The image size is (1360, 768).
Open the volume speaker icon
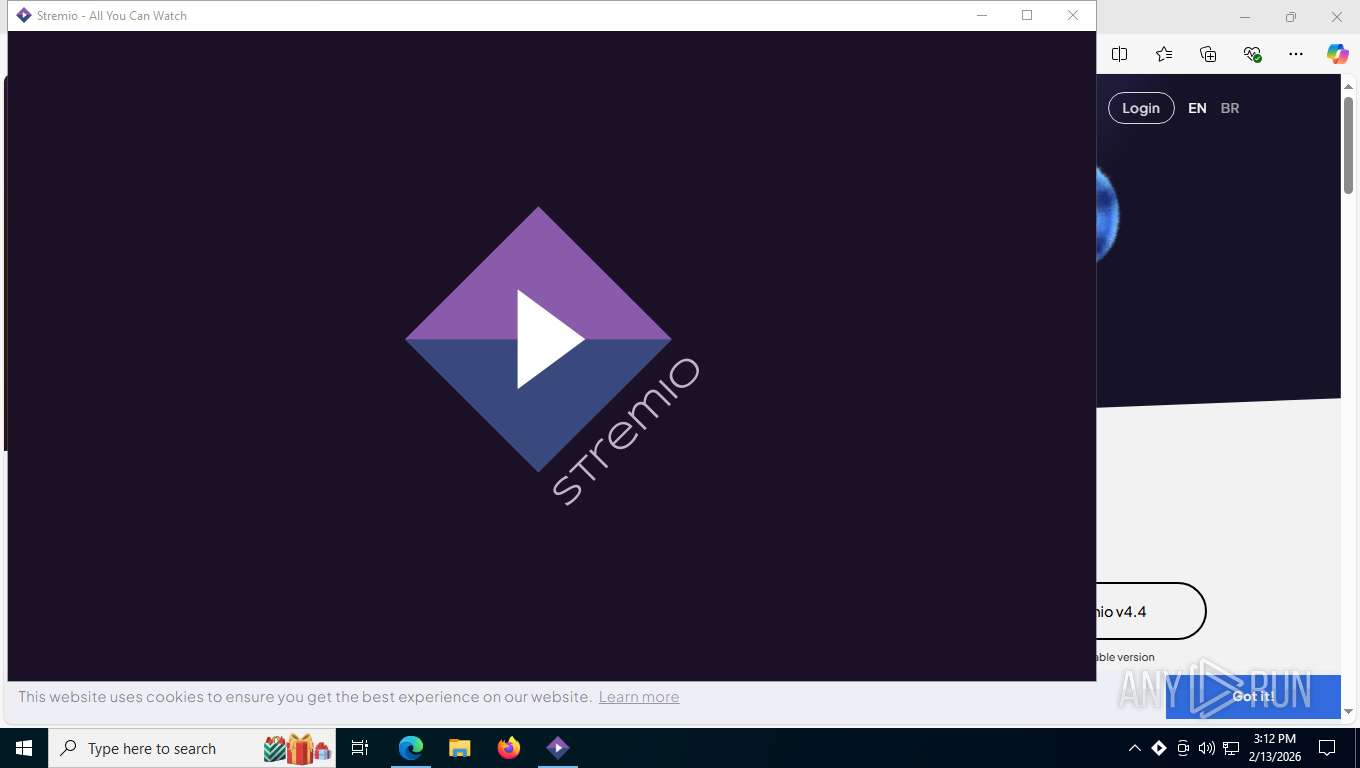1207,748
